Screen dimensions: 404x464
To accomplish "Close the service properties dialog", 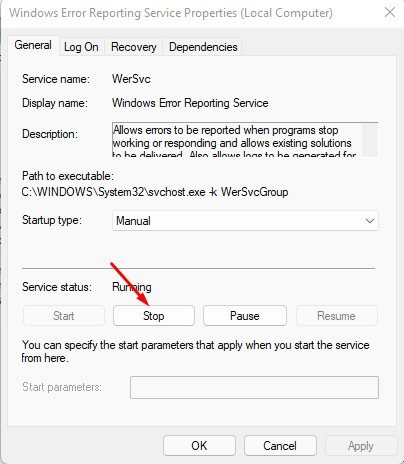I will pos(390,13).
